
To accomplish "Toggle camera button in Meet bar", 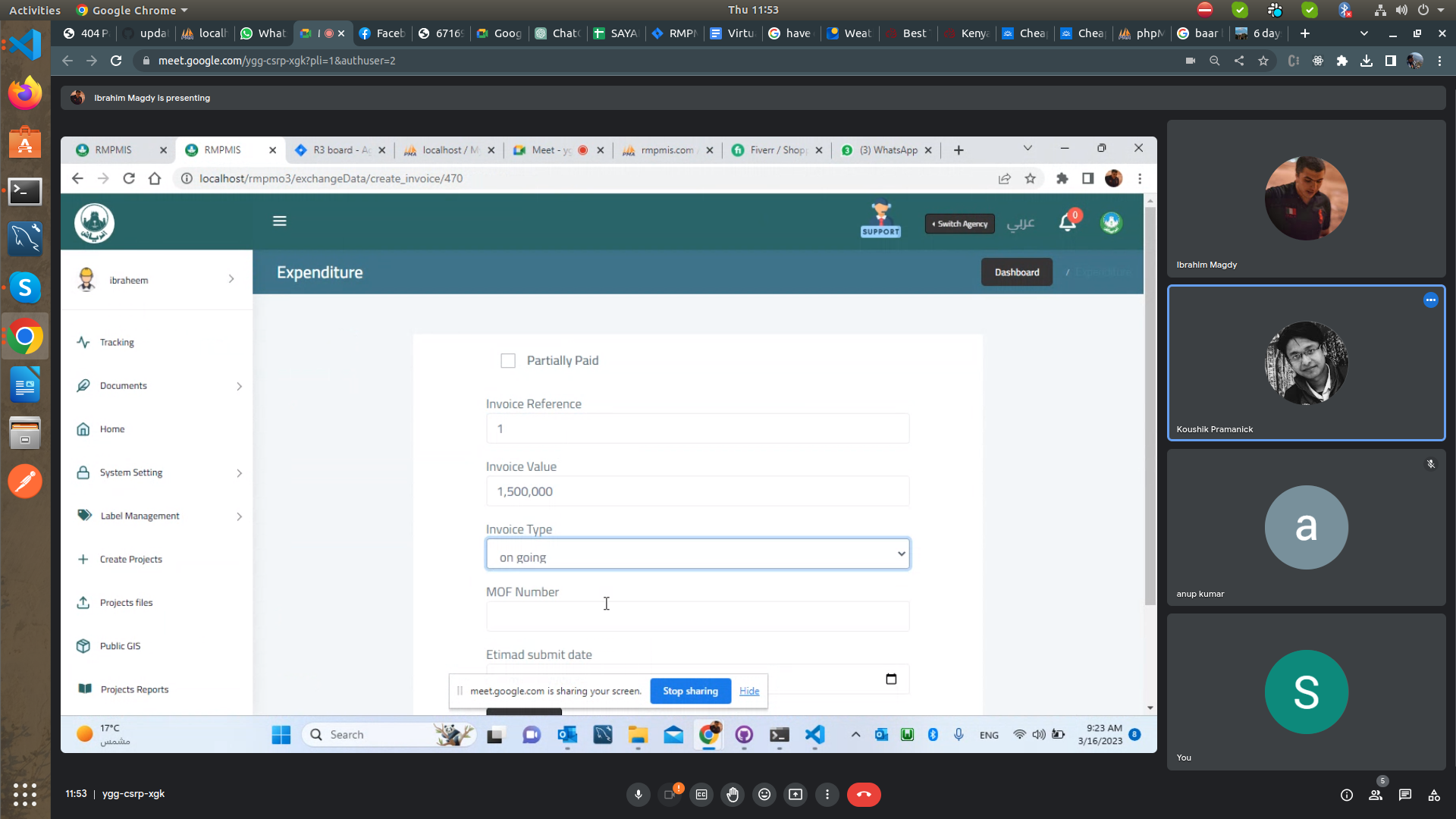I will point(670,795).
